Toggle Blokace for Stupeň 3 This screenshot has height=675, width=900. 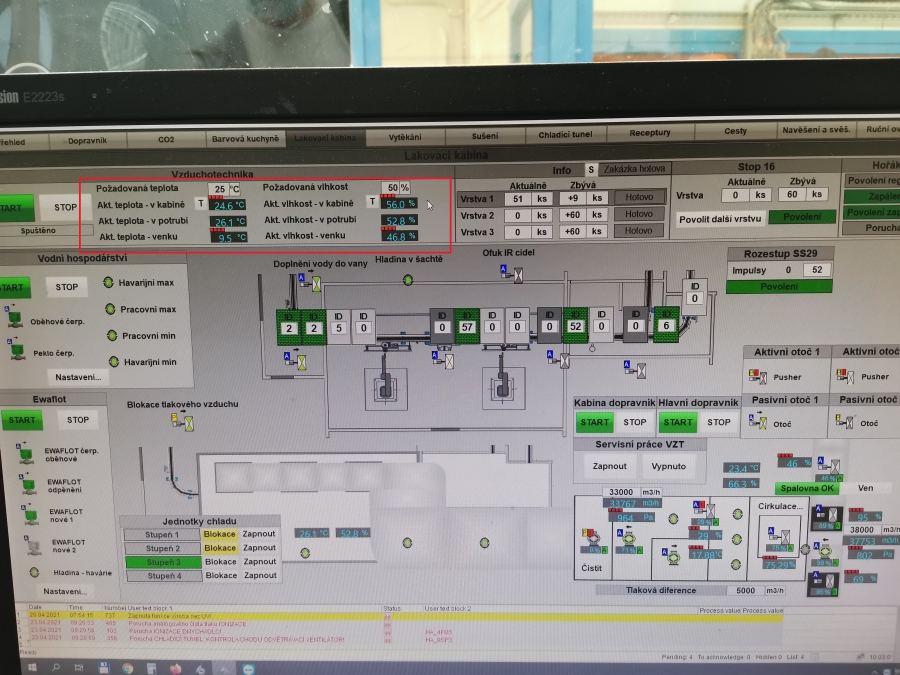point(220,561)
